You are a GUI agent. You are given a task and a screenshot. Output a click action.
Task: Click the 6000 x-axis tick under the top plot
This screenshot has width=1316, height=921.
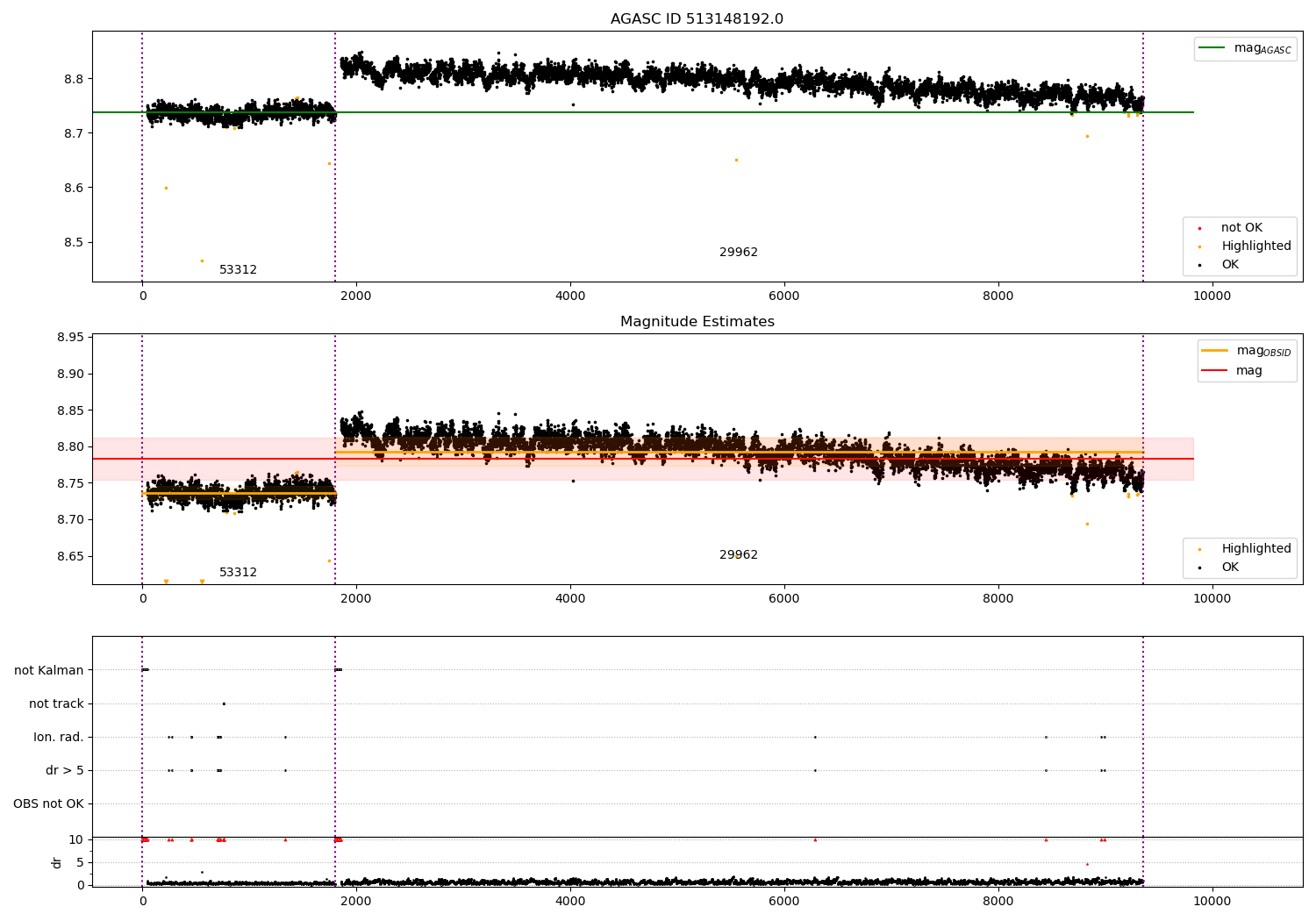tap(784, 296)
